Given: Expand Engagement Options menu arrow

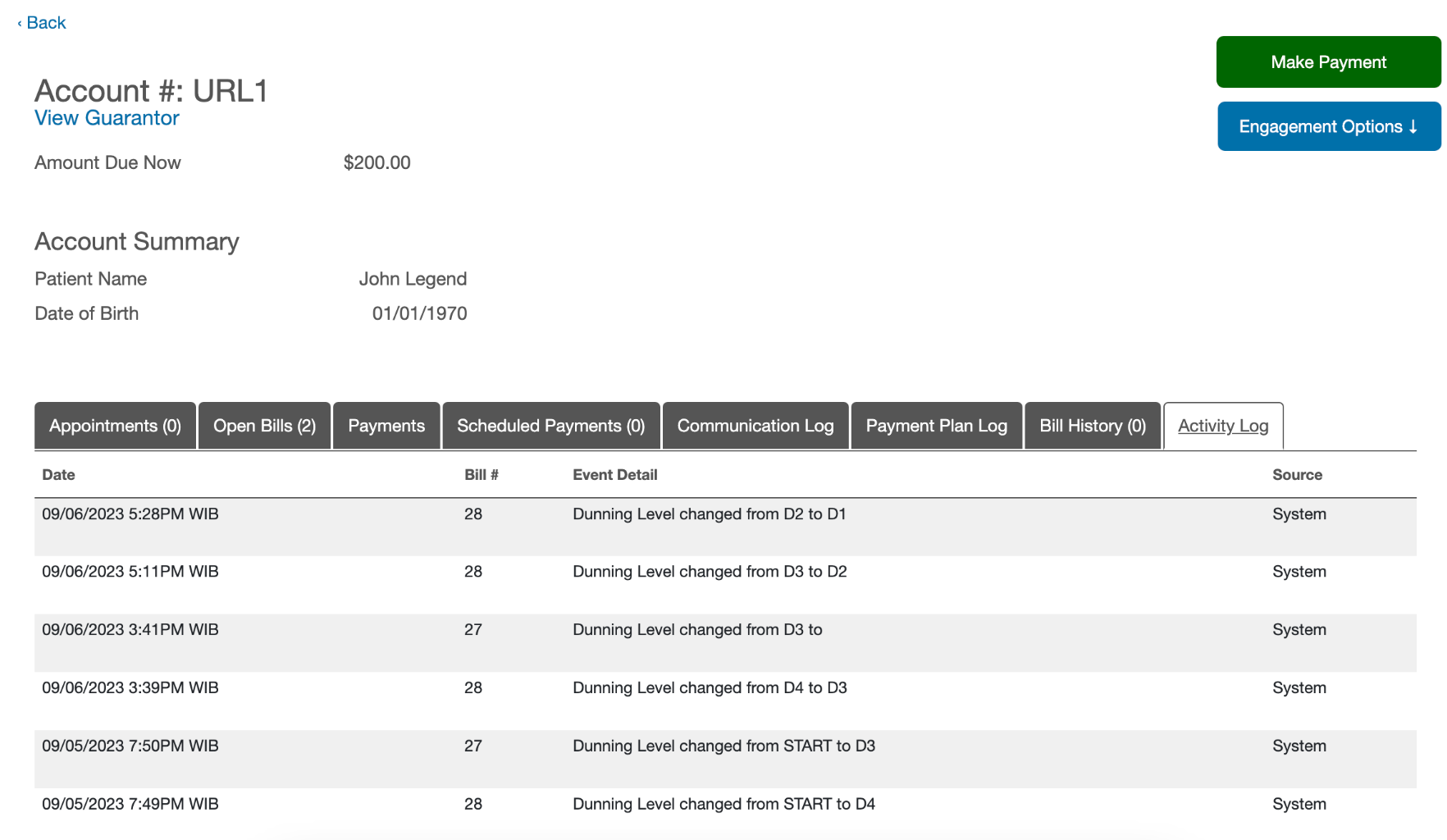Looking at the screenshot, I should click(x=1413, y=126).
